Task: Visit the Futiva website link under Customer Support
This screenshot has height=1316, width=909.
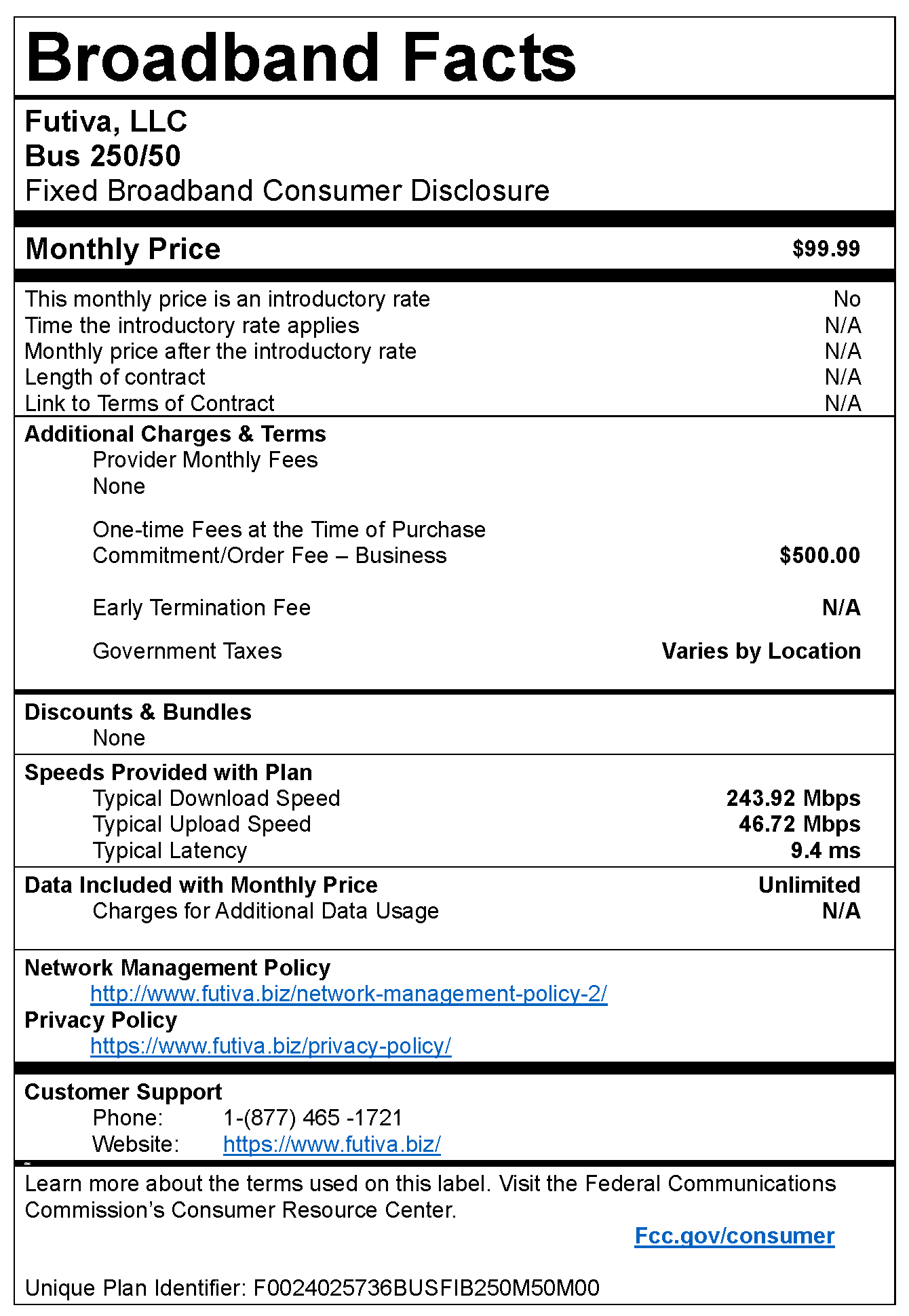Action: point(332,1144)
